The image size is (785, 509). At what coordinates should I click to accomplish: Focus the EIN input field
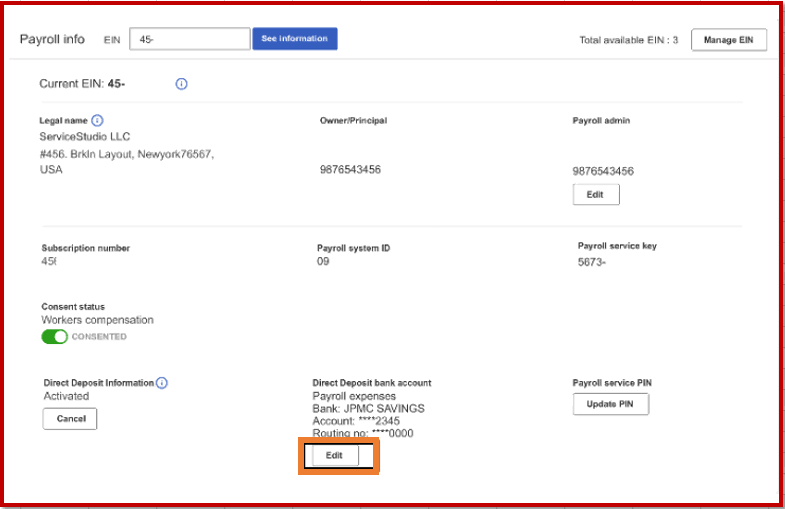tap(190, 39)
